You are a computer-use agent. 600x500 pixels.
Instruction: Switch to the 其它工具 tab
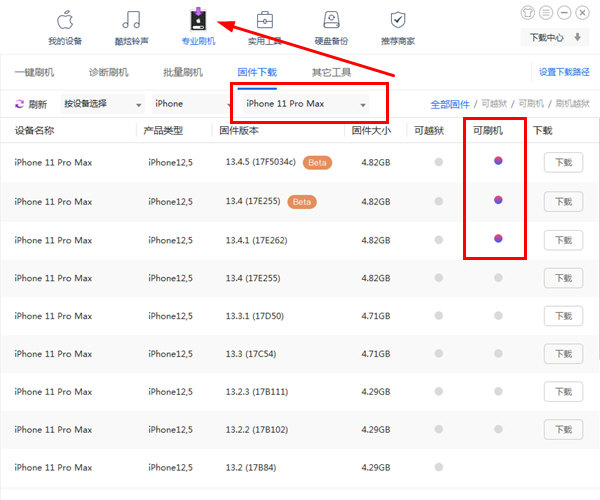[331, 73]
